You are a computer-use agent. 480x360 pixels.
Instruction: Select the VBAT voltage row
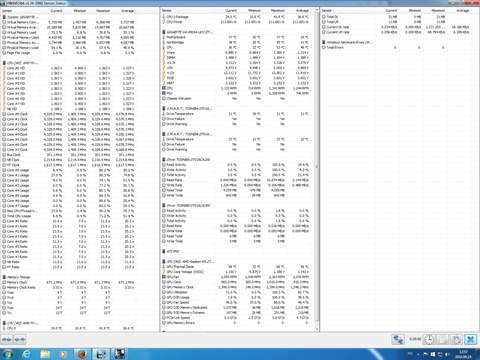tap(235, 83)
